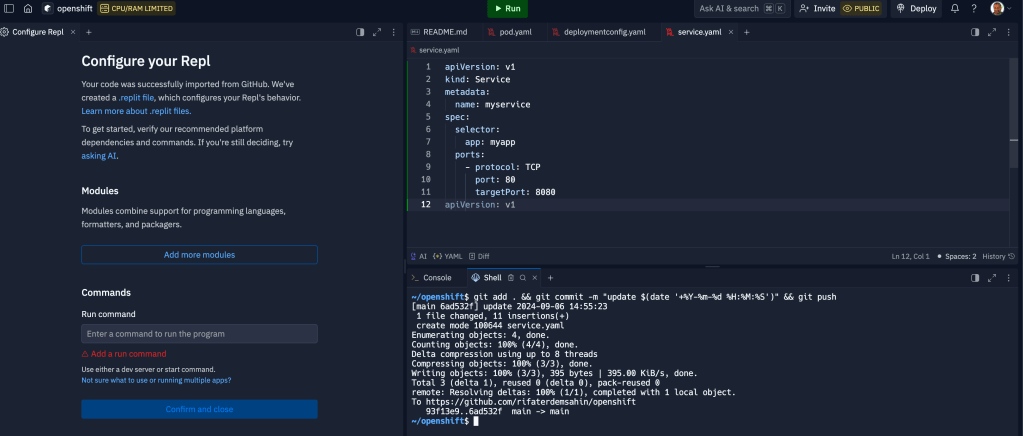Search in Shell with magnifier icon
Screen dimensions: 1023x436
point(523,278)
